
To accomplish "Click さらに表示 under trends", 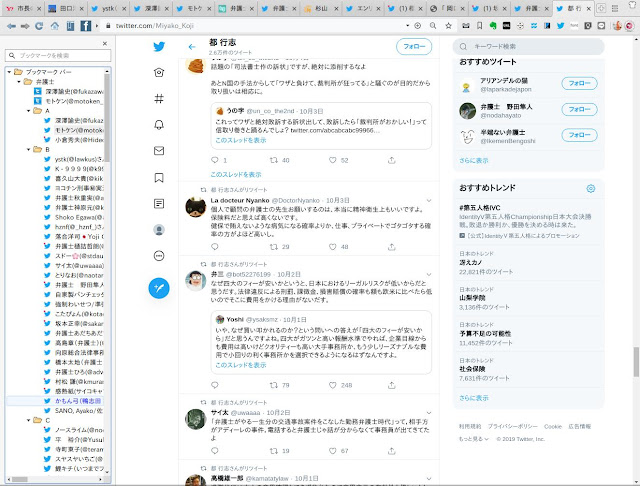I will click(473, 398).
